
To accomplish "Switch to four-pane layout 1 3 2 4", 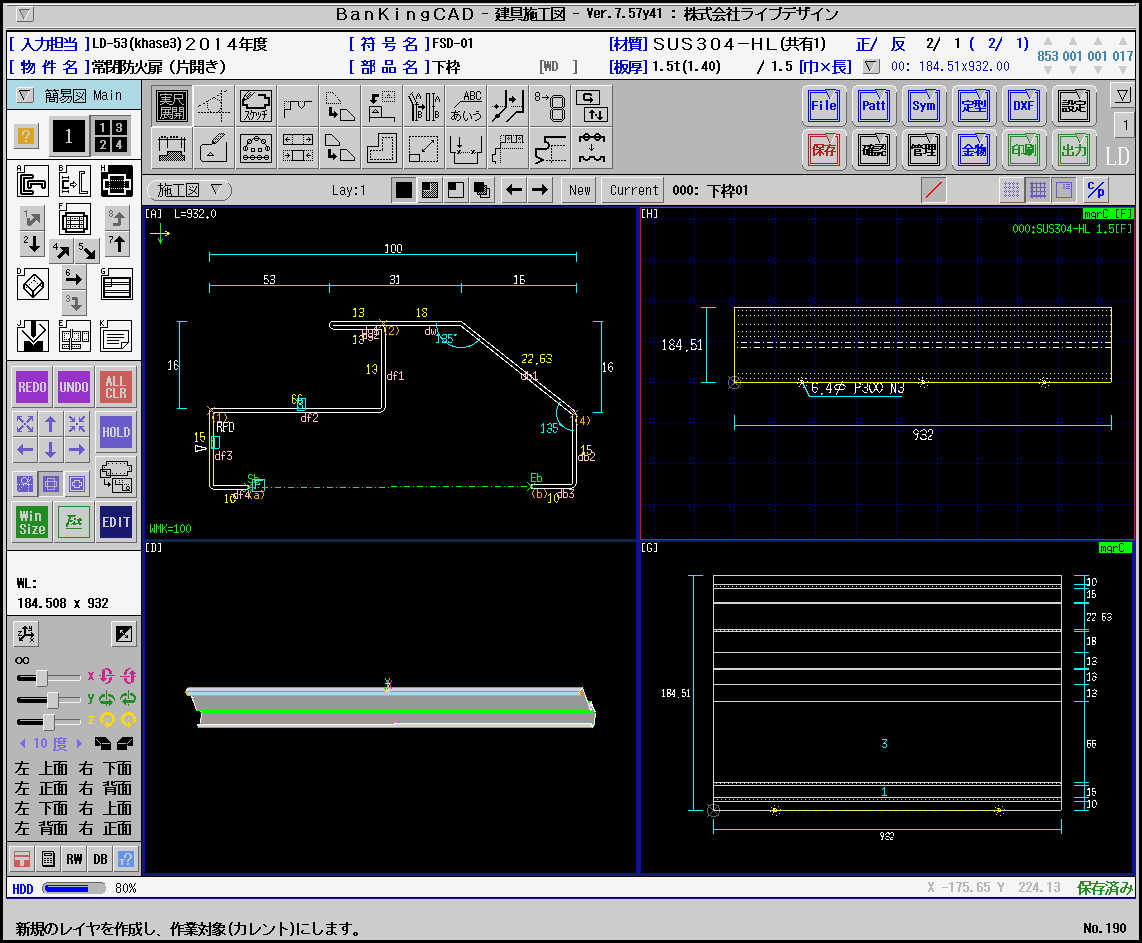I will 111,135.
